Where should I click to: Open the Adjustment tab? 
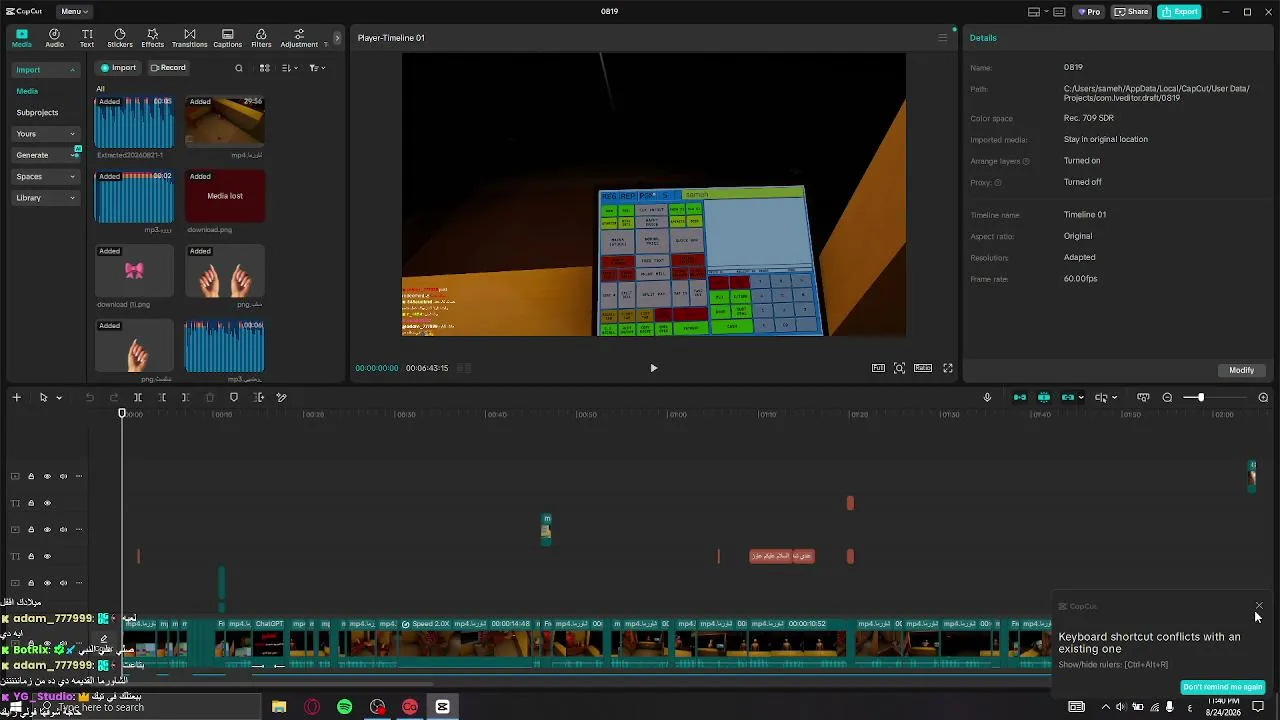pos(299,38)
